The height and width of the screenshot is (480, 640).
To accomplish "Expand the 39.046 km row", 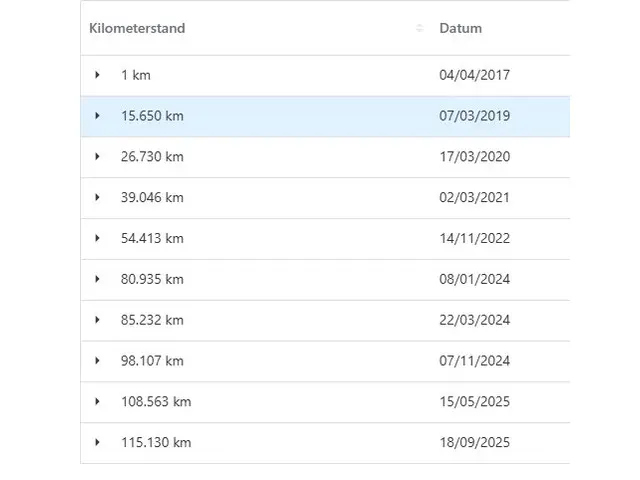I will tap(98, 198).
